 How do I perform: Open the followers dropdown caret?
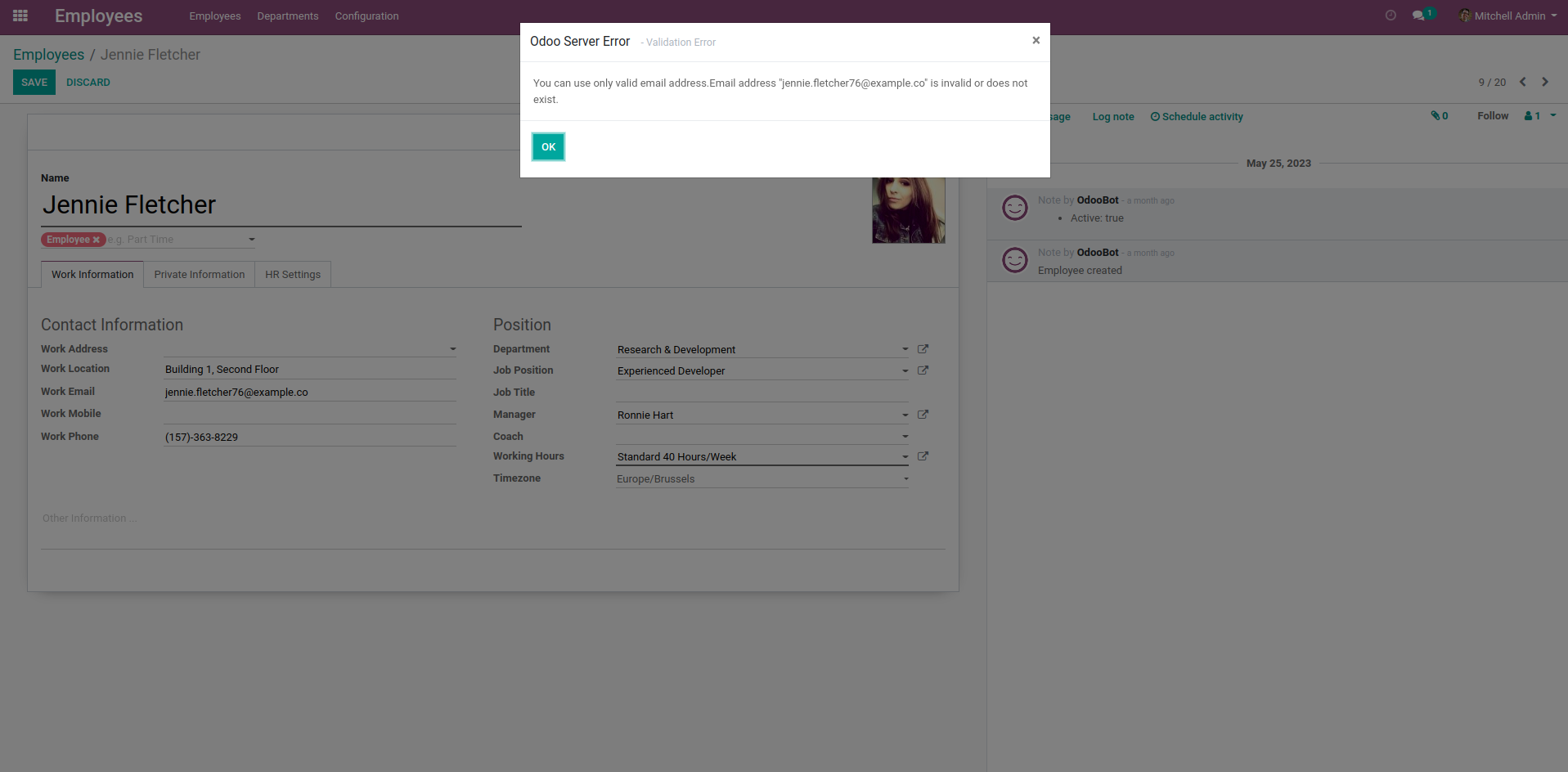click(x=1553, y=115)
